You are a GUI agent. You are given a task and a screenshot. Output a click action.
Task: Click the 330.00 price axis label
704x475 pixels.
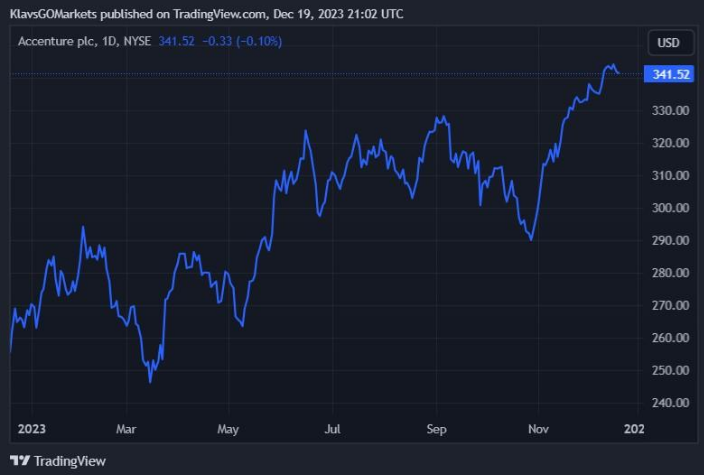[670, 110]
